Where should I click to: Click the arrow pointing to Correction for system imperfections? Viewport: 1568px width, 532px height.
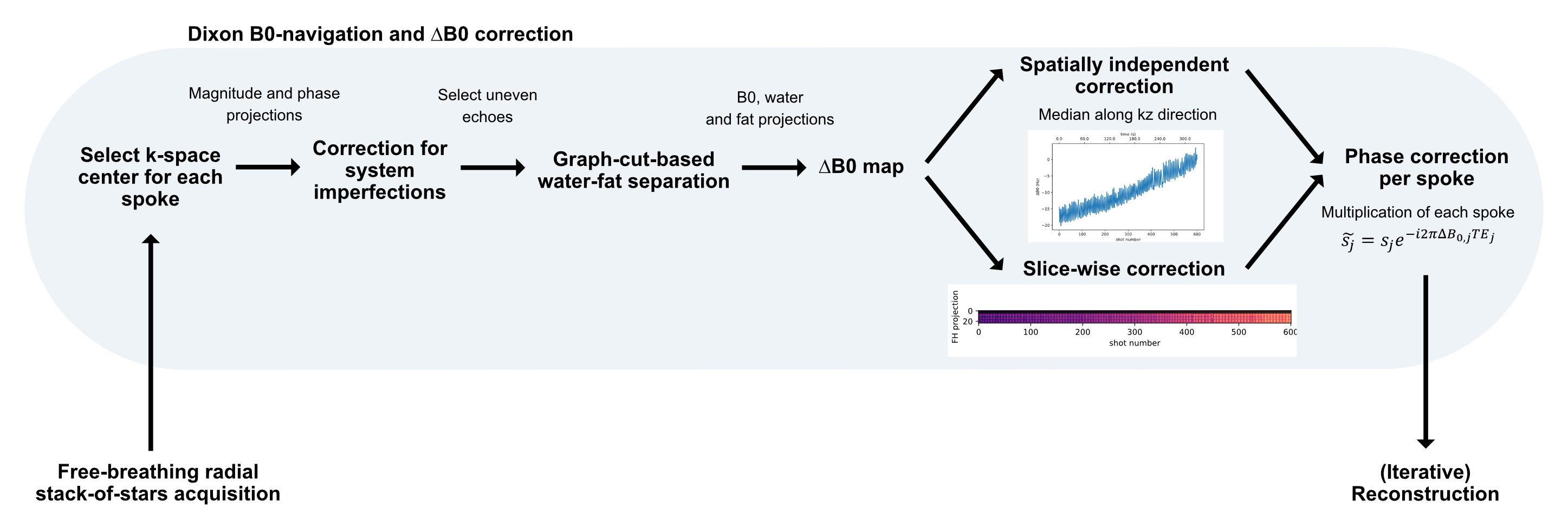tap(268, 167)
